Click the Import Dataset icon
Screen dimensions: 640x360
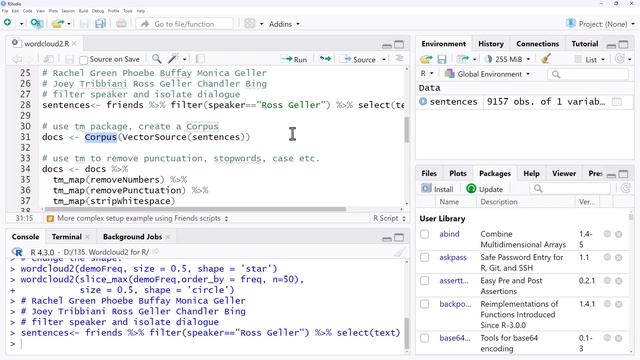click(463, 60)
